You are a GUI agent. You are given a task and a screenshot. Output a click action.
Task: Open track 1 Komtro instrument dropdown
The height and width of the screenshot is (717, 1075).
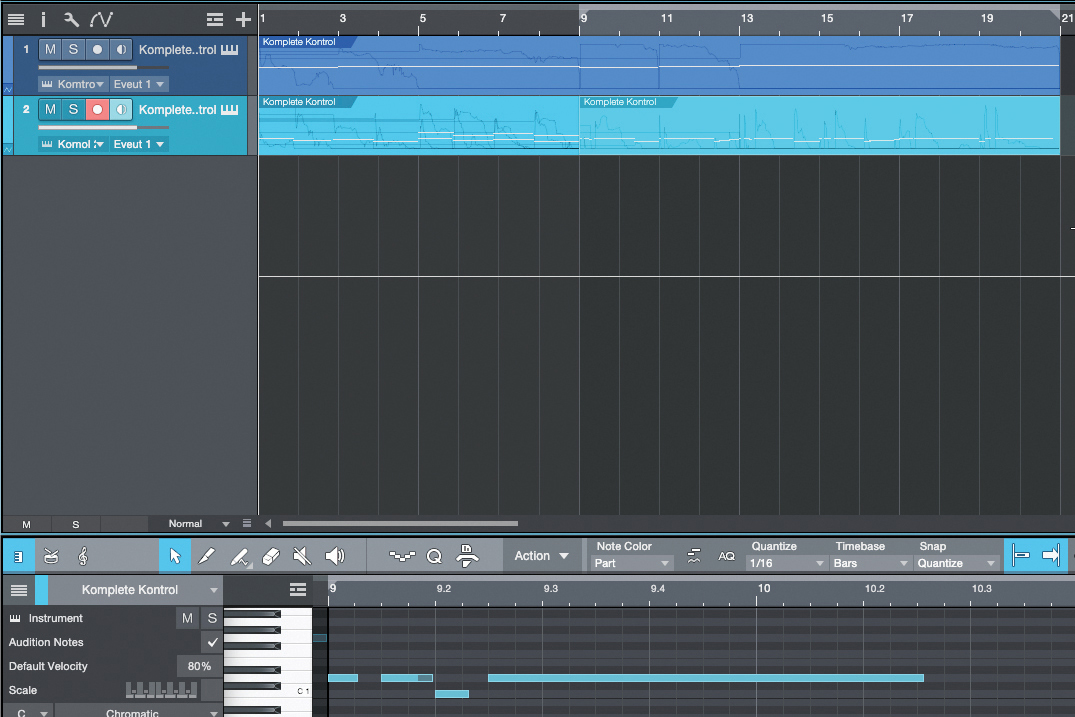tap(72, 84)
